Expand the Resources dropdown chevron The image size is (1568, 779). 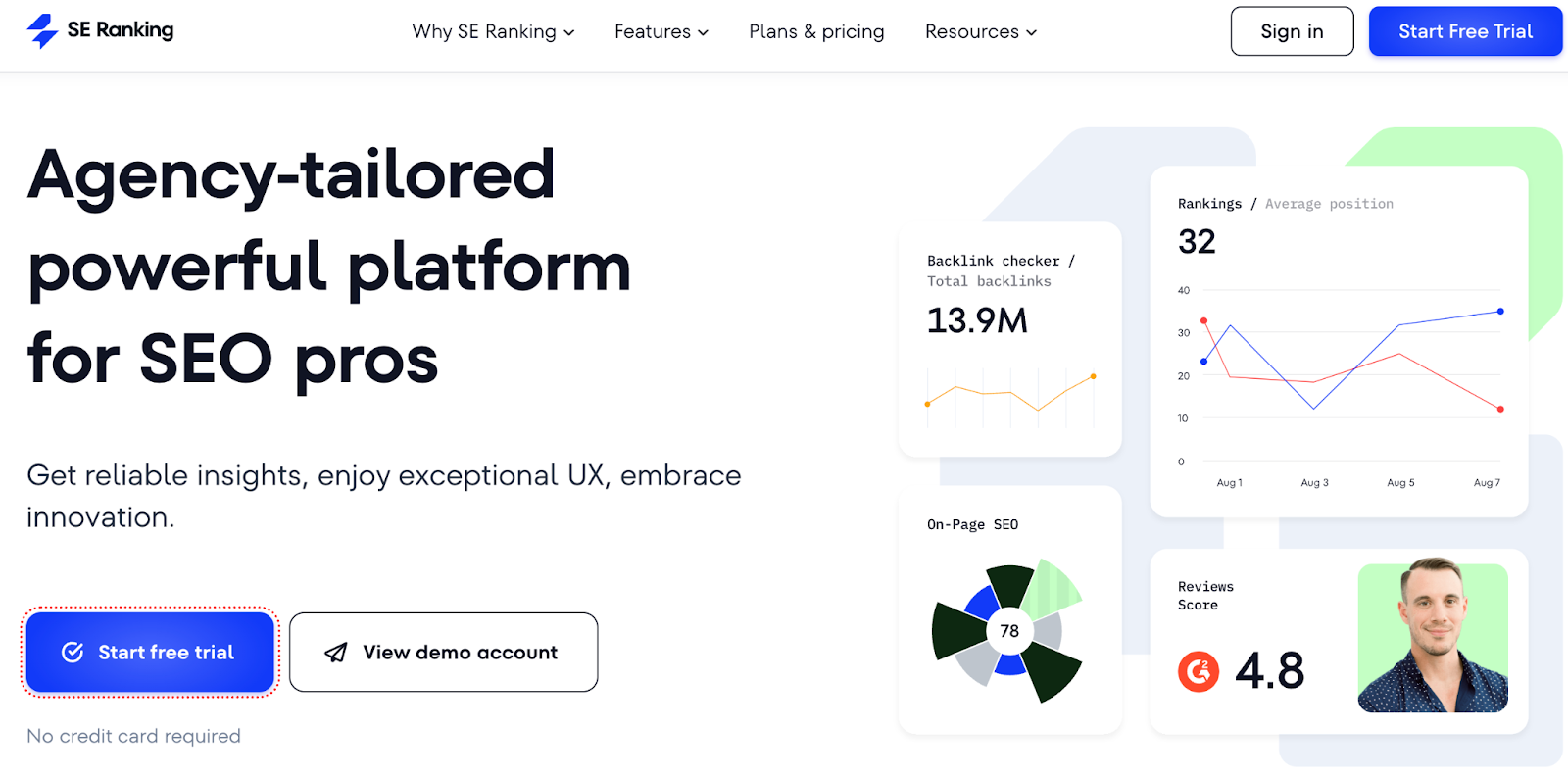click(1031, 32)
